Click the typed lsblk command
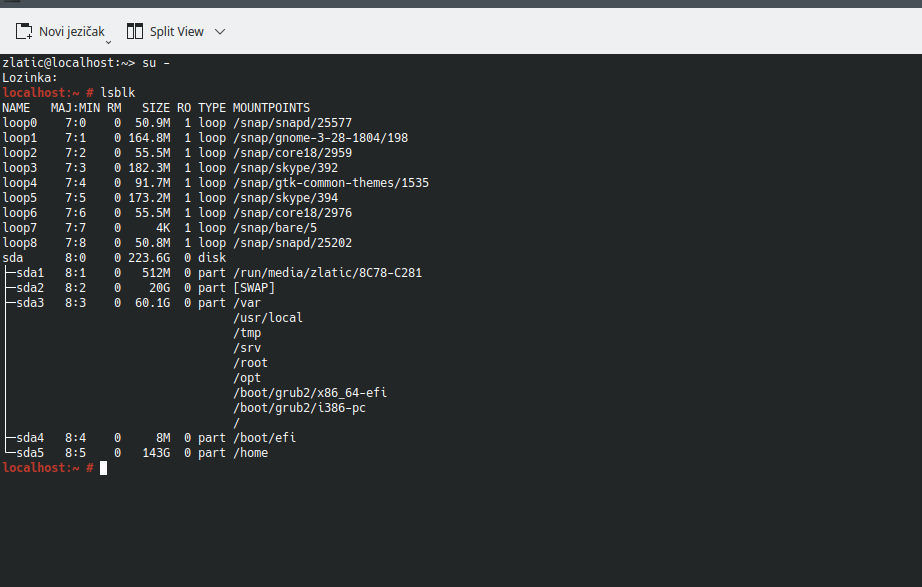The image size is (922, 587). click(117, 92)
